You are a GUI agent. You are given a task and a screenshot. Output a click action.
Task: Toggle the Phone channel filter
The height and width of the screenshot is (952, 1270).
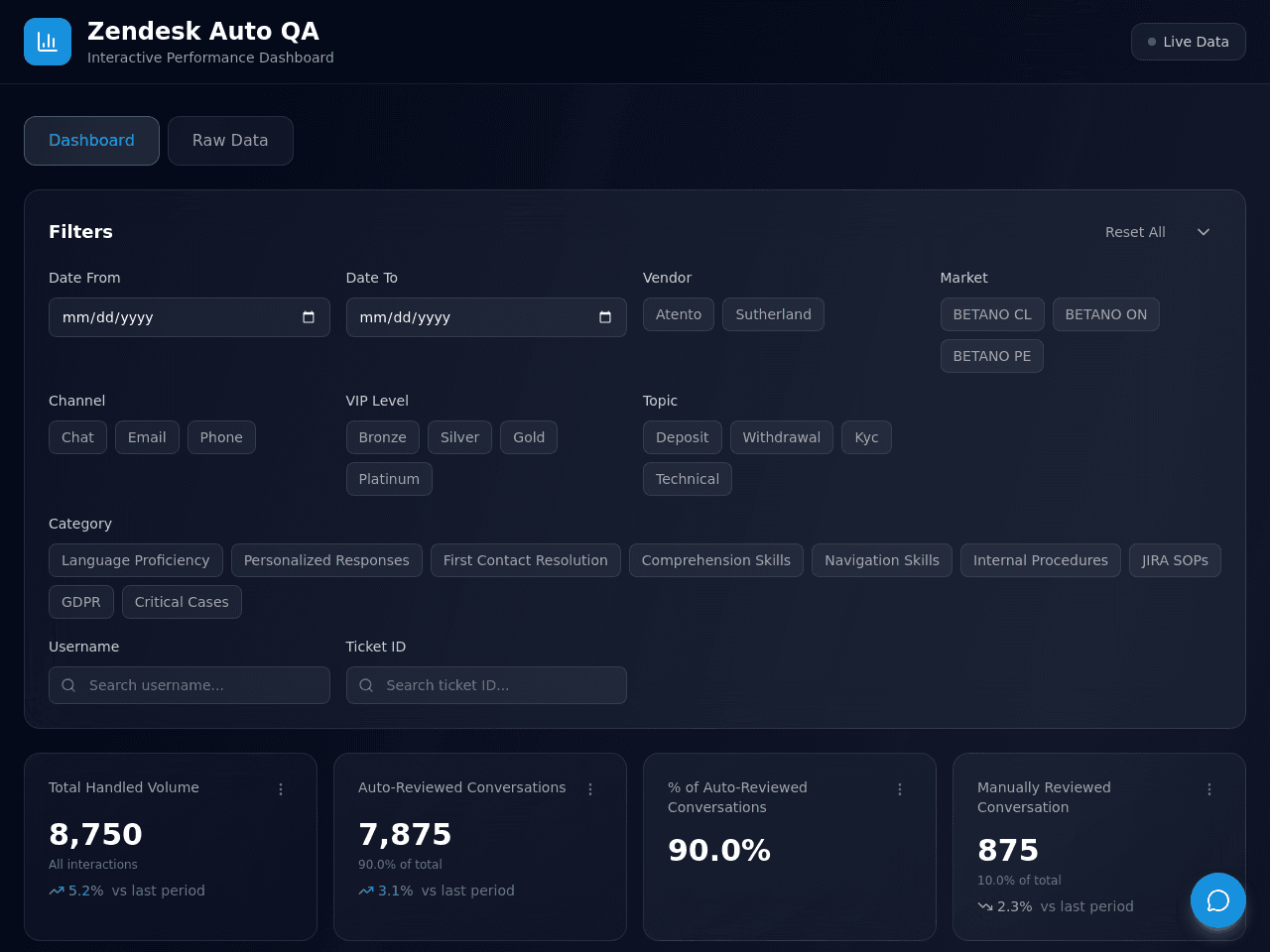pyautogui.click(x=221, y=437)
